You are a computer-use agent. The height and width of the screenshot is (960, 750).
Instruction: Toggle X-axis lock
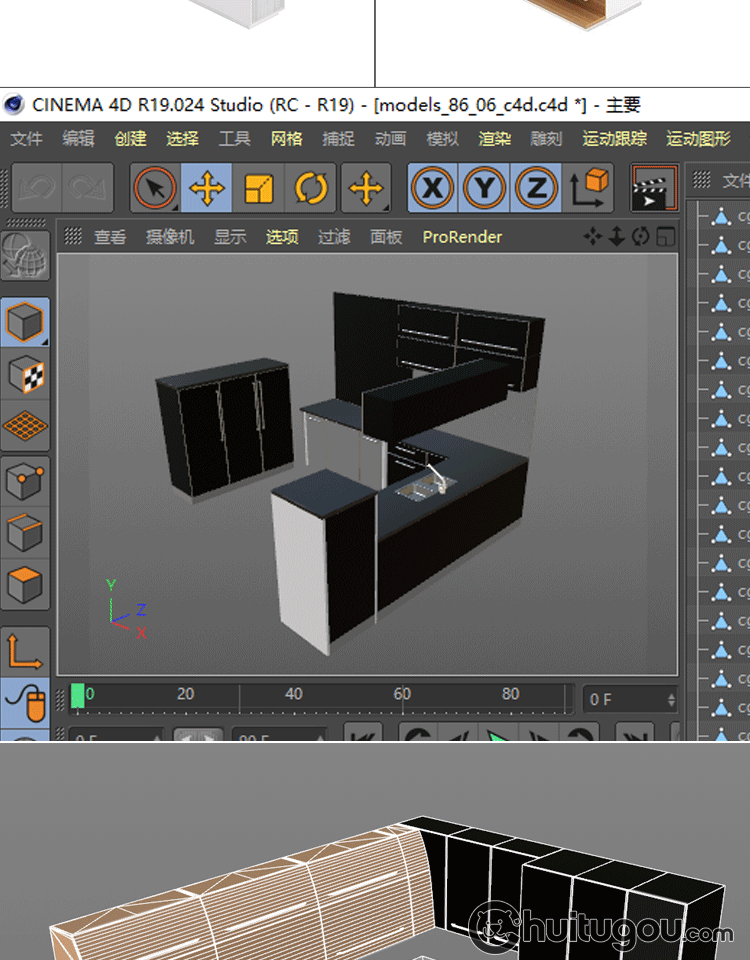[432, 188]
